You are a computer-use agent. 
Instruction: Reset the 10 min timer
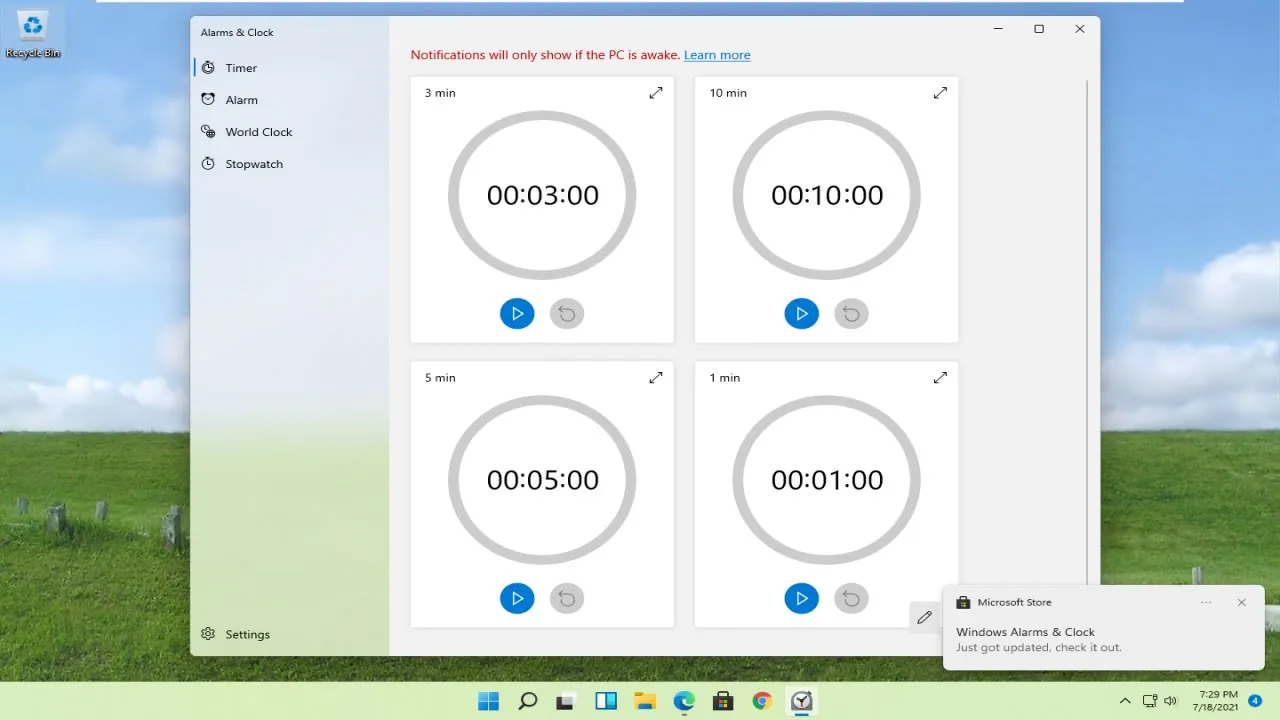pos(852,314)
